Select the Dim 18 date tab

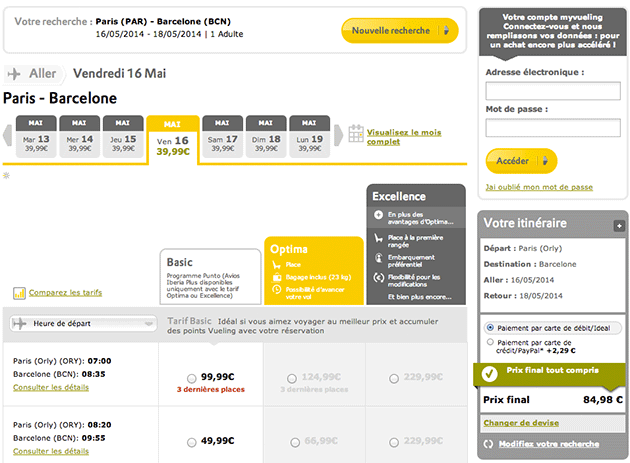tap(266, 137)
